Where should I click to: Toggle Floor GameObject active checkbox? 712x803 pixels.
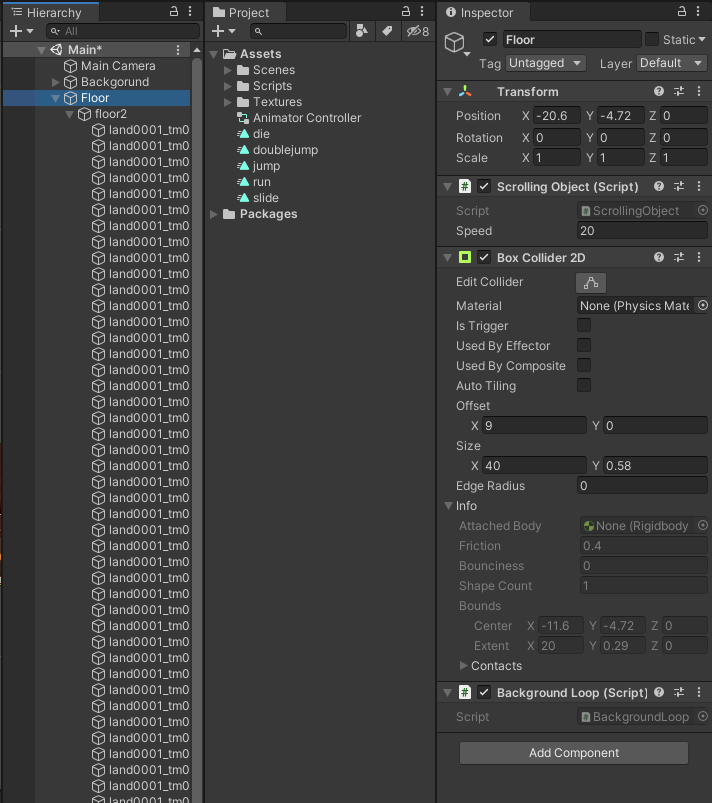coord(490,39)
